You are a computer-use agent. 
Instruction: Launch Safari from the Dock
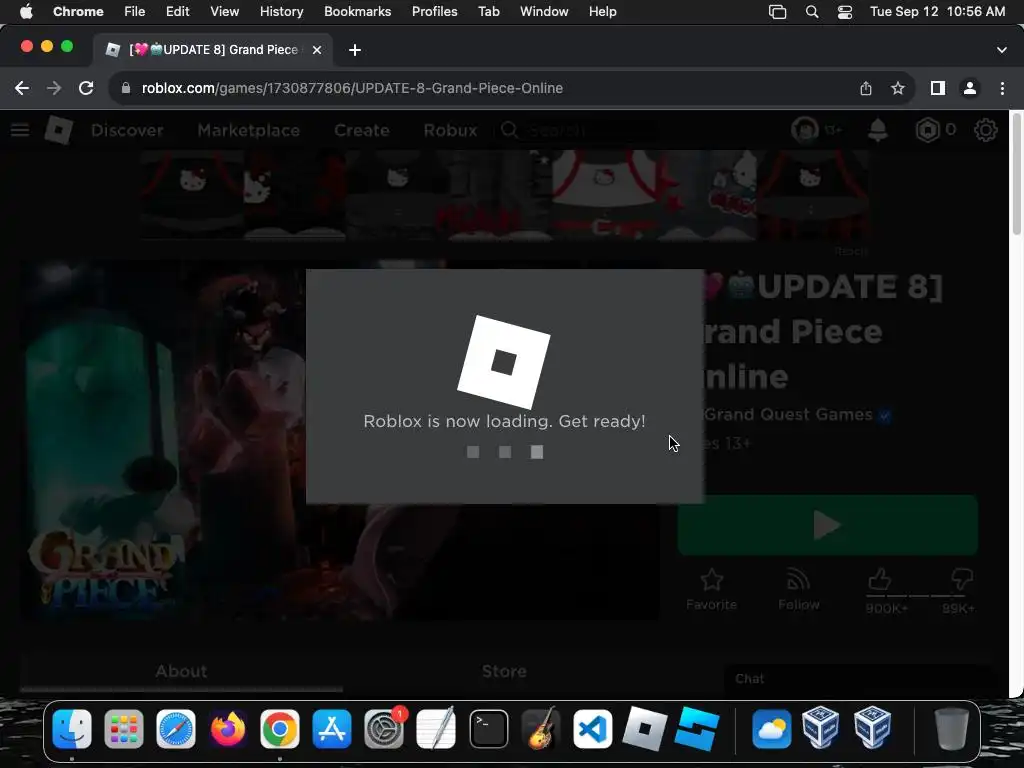coord(176,729)
